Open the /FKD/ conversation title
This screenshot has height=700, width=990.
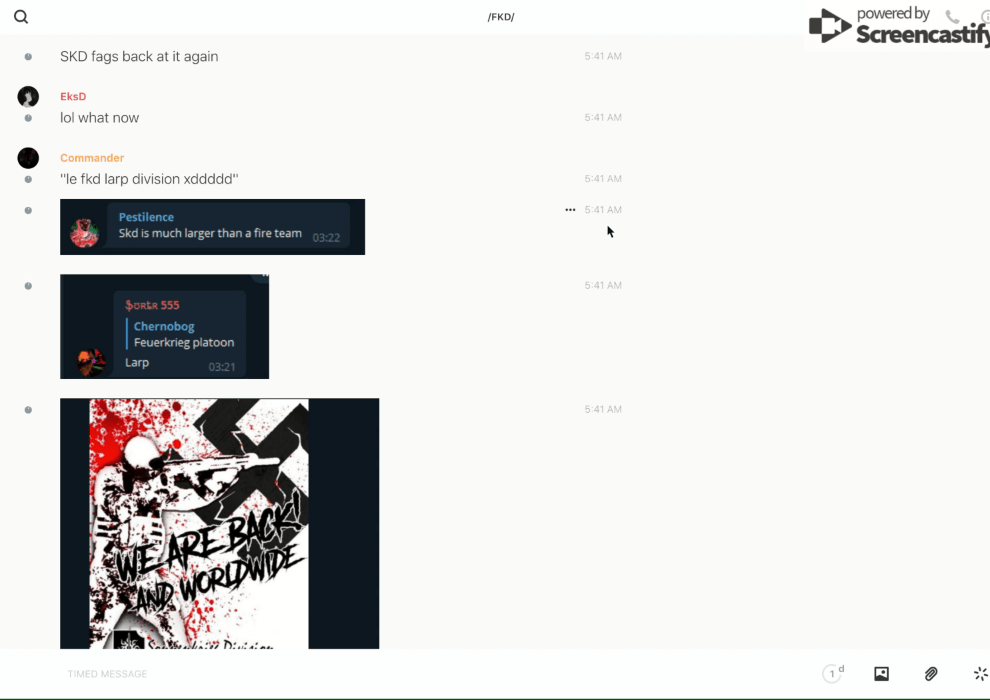500,17
